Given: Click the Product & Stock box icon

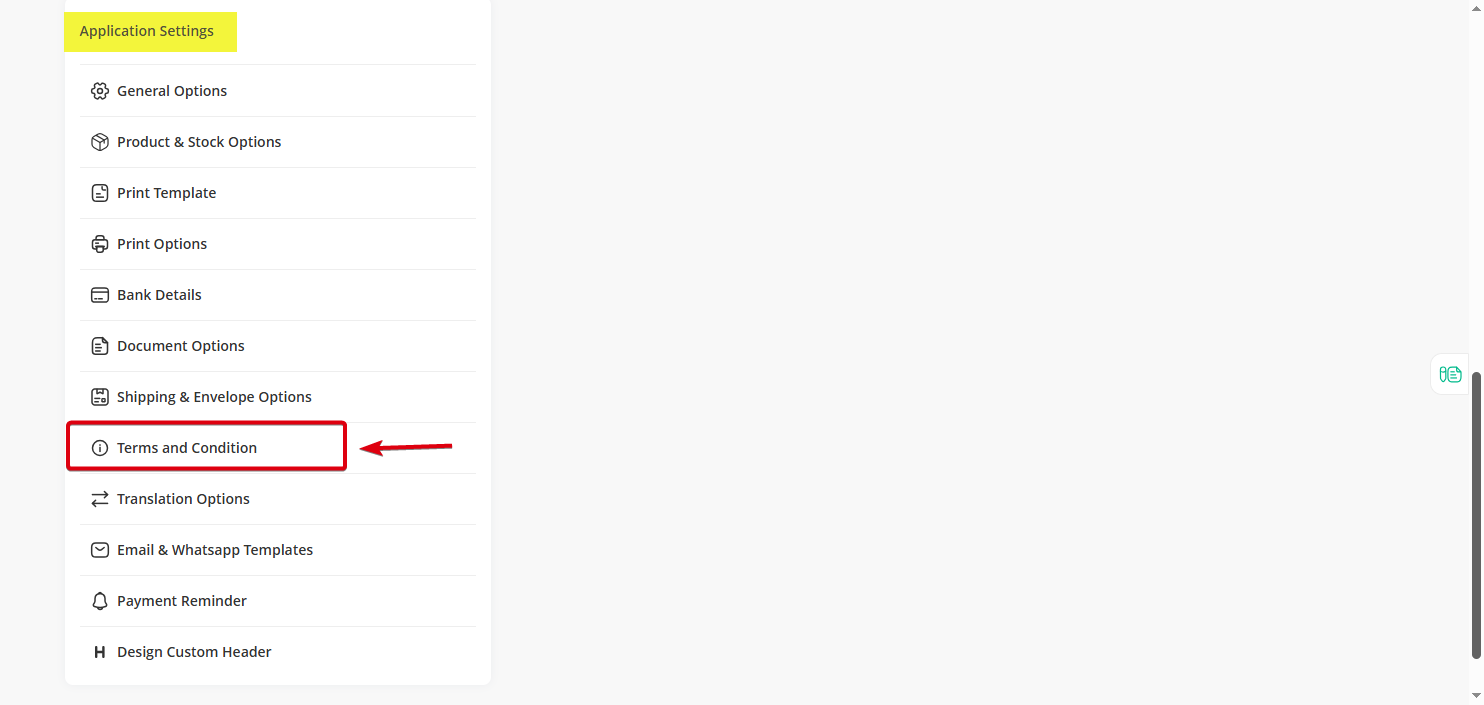Looking at the screenshot, I should point(99,142).
